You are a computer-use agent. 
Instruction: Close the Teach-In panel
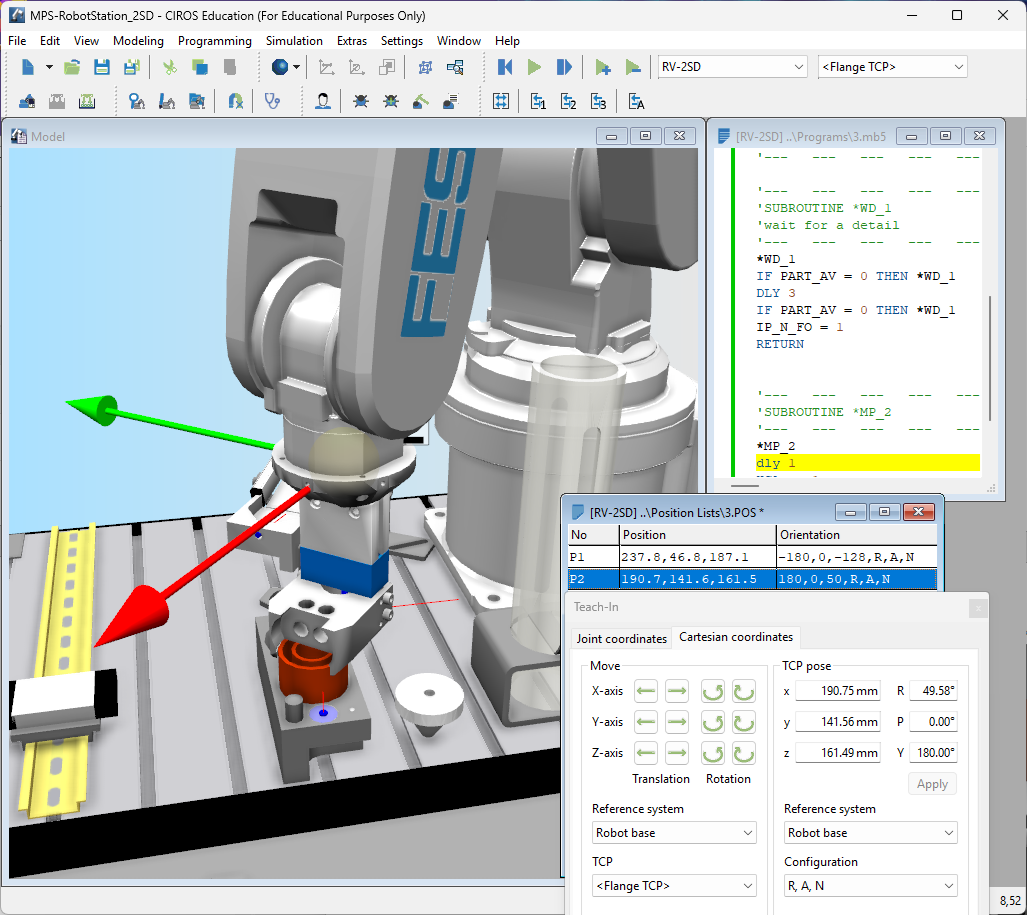tap(978, 608)
